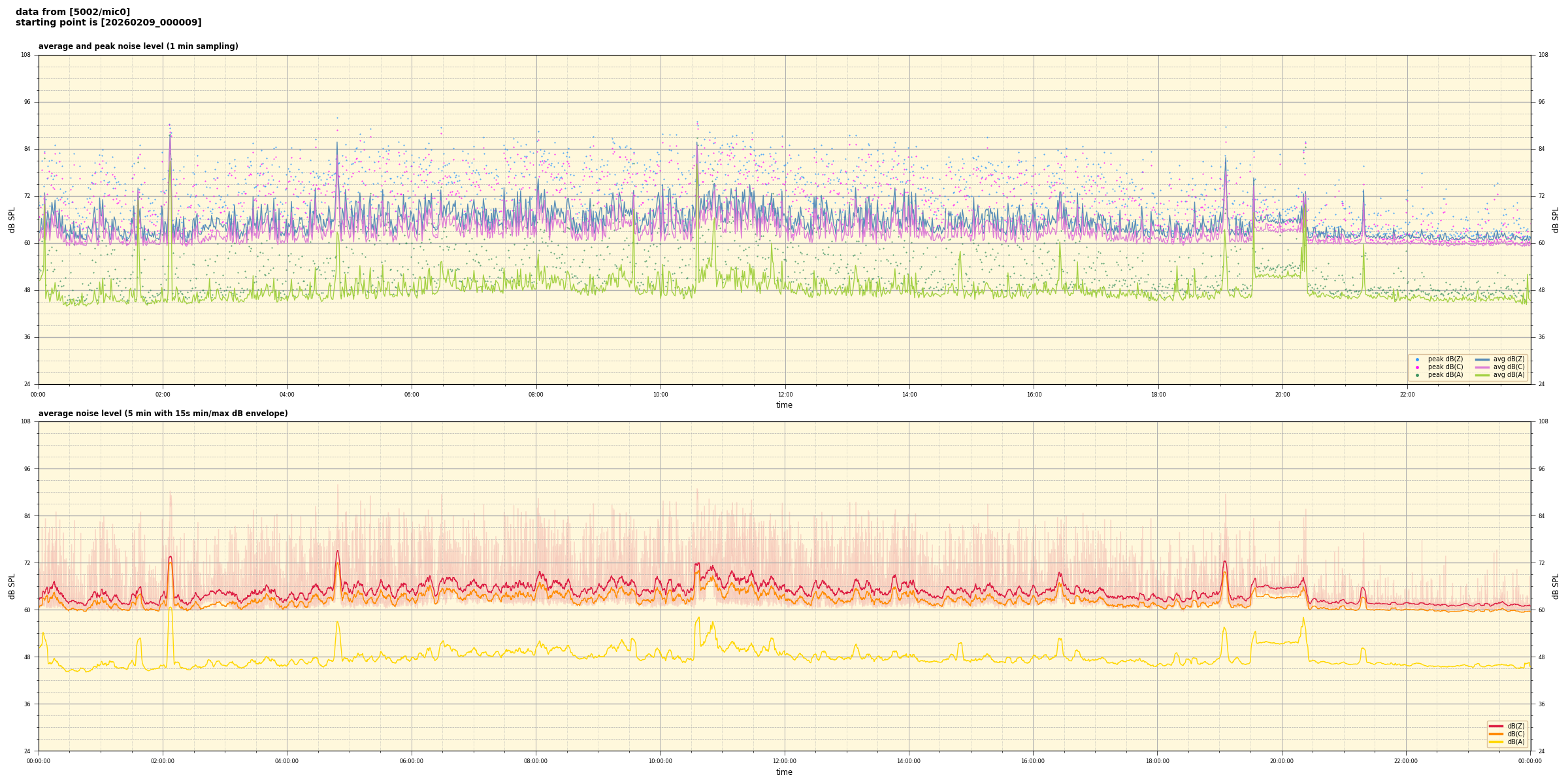Click the bottom chart's 'time' x-axis label

click(784, 772)
